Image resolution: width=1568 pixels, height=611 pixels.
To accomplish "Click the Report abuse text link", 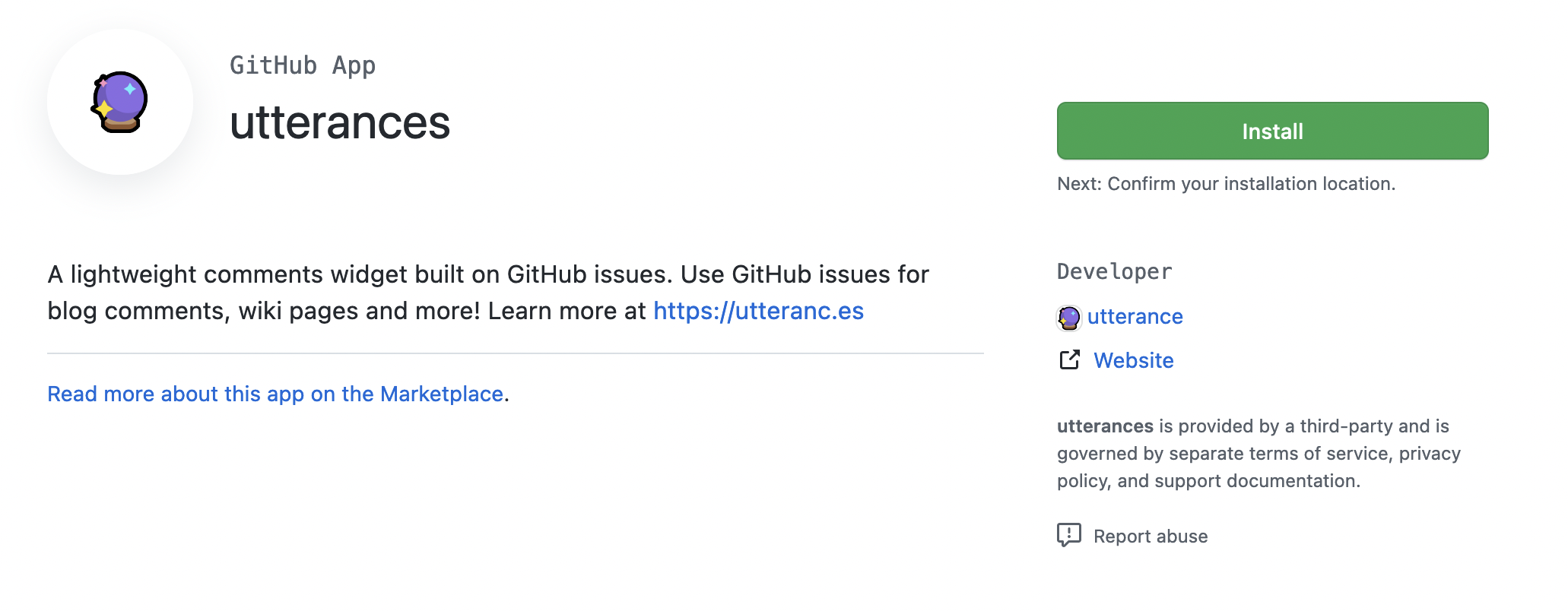I will (1150, 537).
